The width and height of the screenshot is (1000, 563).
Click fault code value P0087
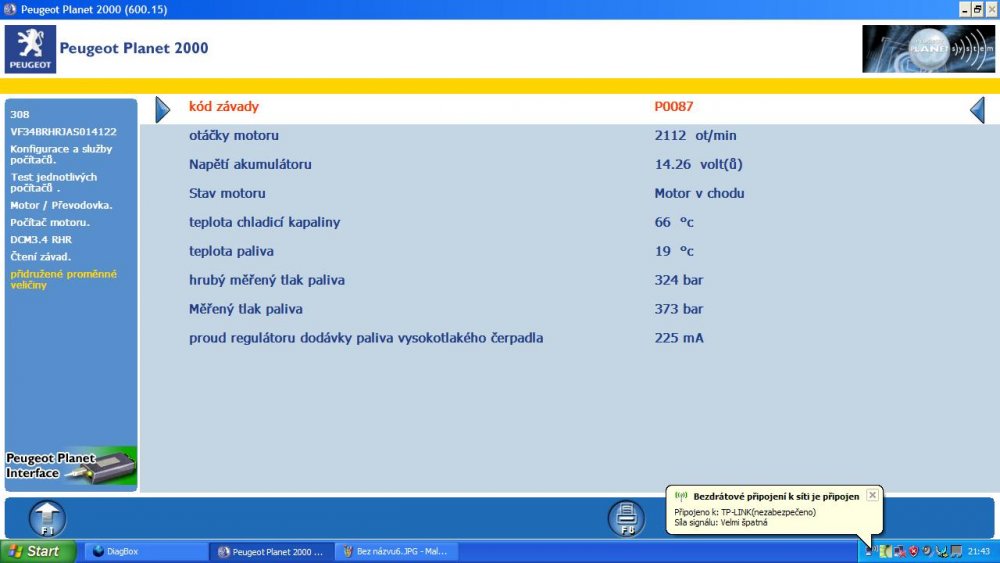(x=673, y=106)
